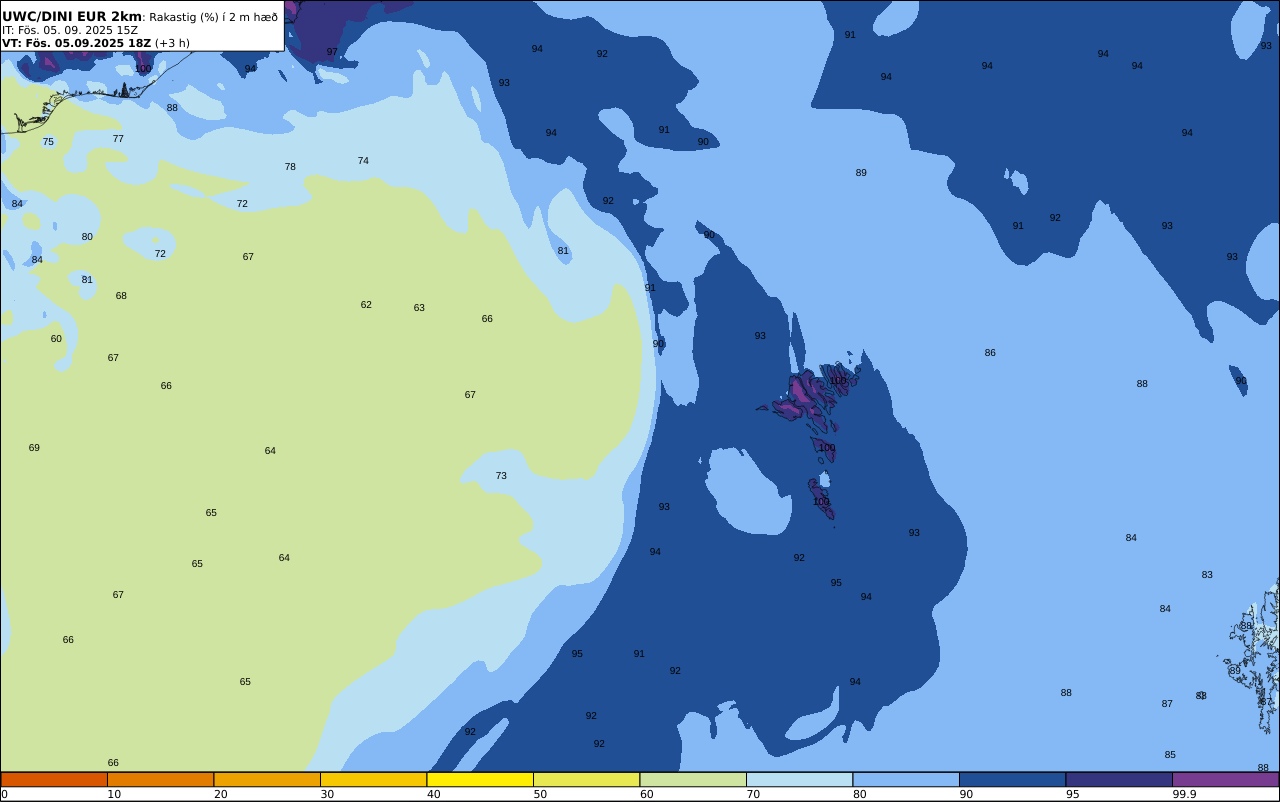Click the '30' legend tick label

(327, 794)
